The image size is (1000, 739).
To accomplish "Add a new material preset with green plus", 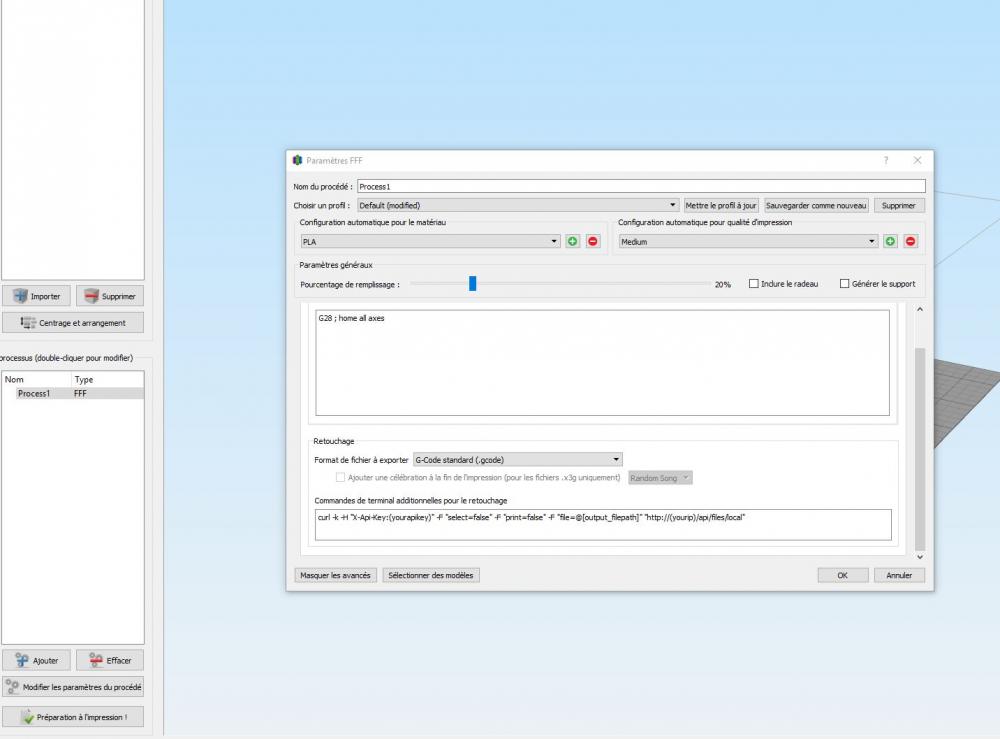I will tap(572, 241).
